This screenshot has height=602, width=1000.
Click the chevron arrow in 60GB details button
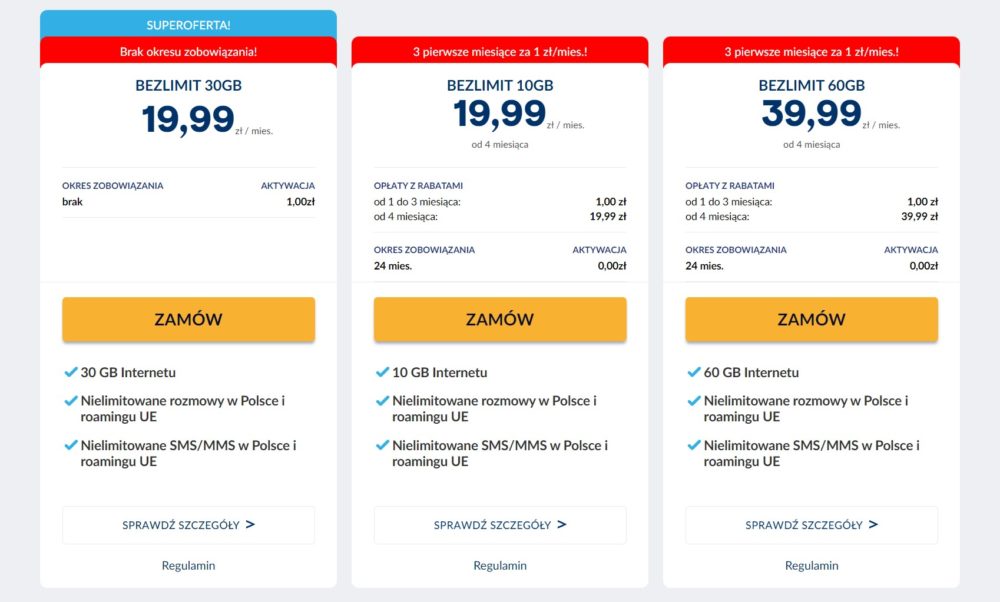pyautogui.click(x=873, y=524)
